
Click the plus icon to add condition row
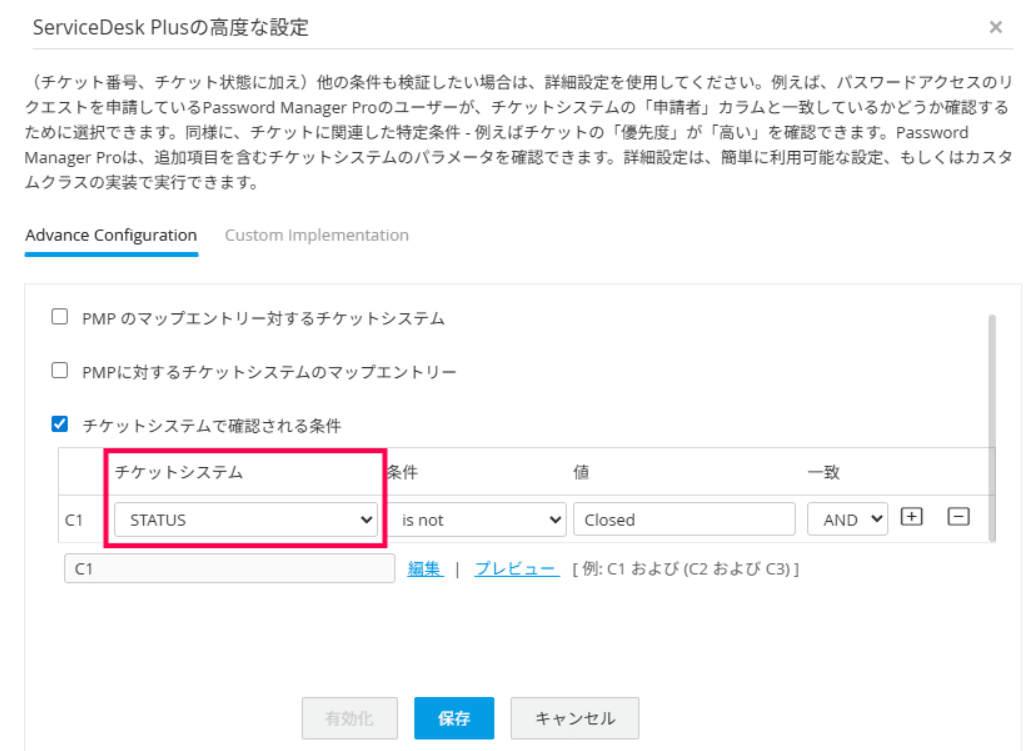click(x=911, y=517)
